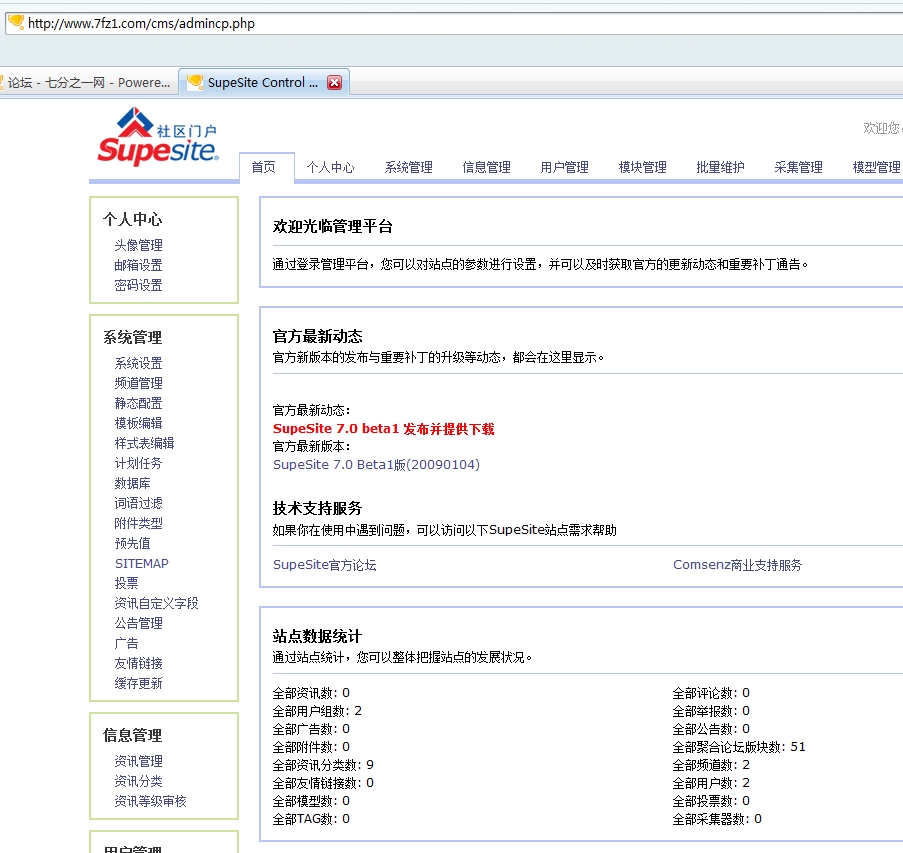This screenshot has width=903, height=853.
Task: Open 资讯分类 in the sidebar
Action: [138, 781]
